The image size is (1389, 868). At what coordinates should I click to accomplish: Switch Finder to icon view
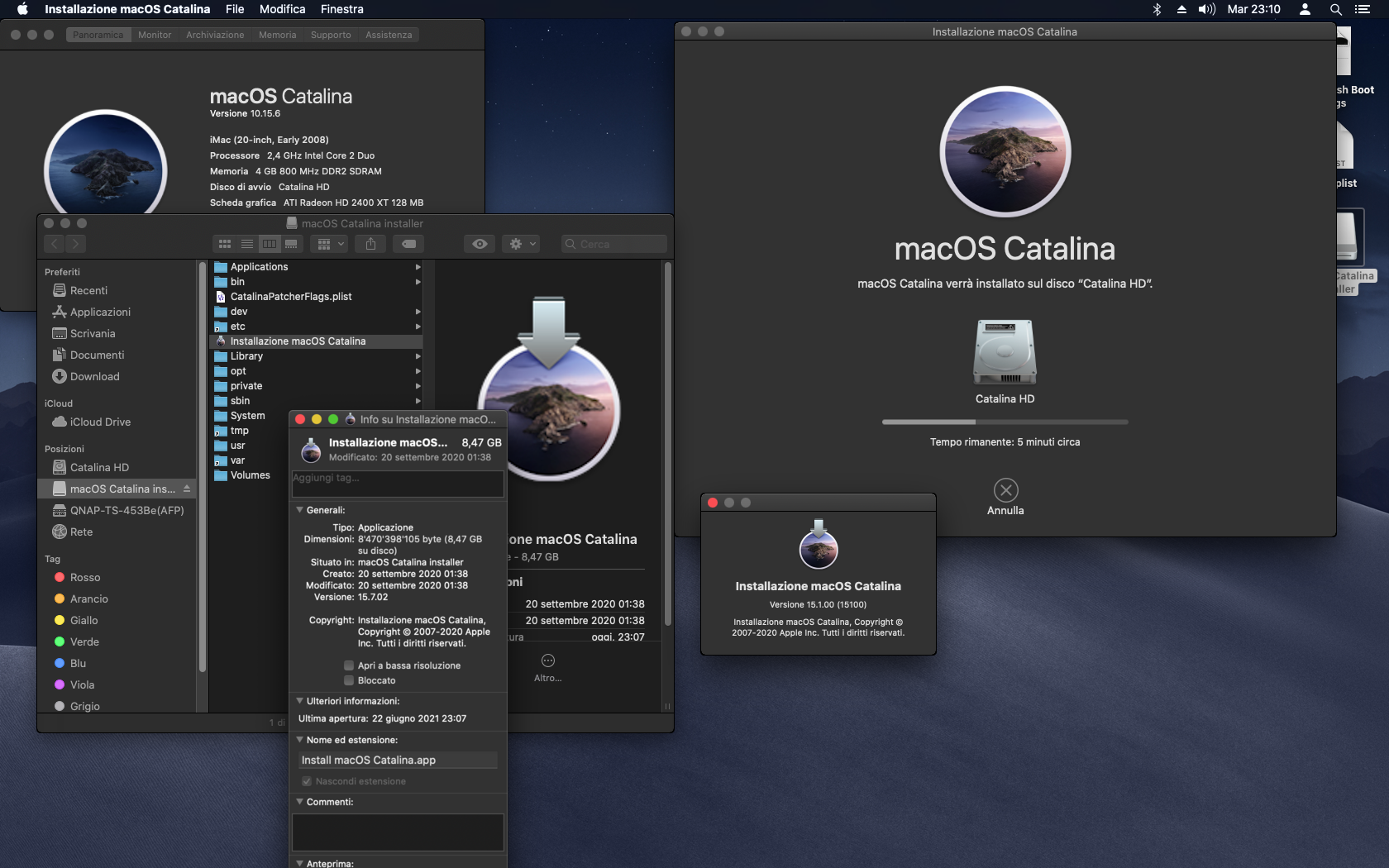coord(225,244)
